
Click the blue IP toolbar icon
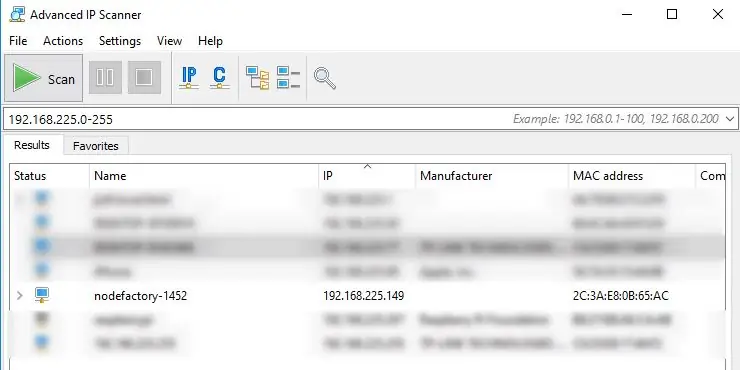tap(189, 78)
